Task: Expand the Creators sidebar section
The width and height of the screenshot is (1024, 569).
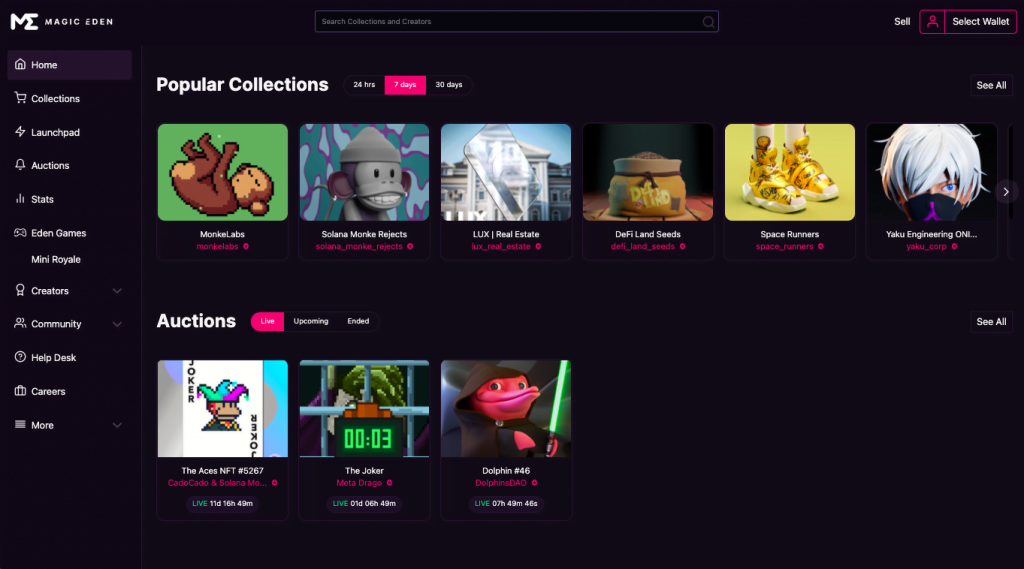Action: (x=117, y=291)
